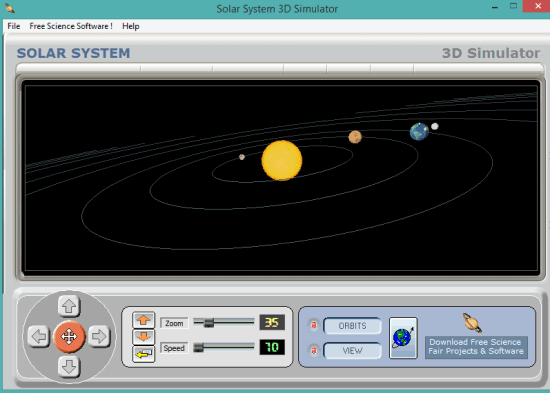550x393 pixels.
Task: Toggle the red indicator beside VIEW
Action: click(314, 351)
